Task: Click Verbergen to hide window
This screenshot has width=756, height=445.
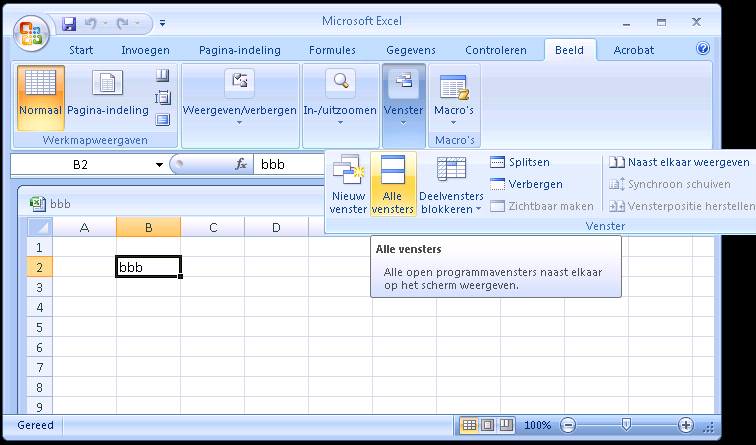Action: 526,184
